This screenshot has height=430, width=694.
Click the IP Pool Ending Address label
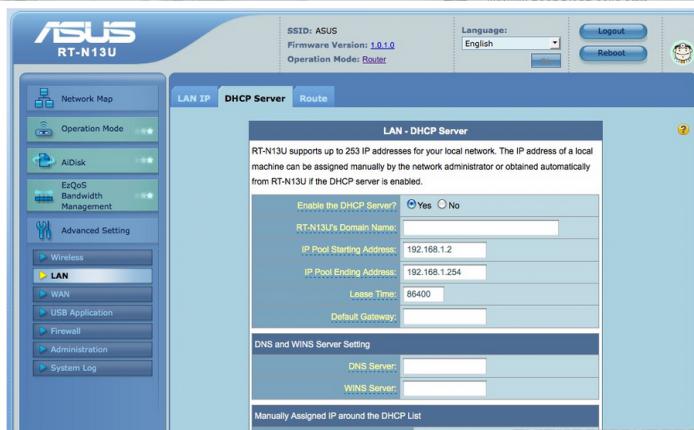[350, 272]
